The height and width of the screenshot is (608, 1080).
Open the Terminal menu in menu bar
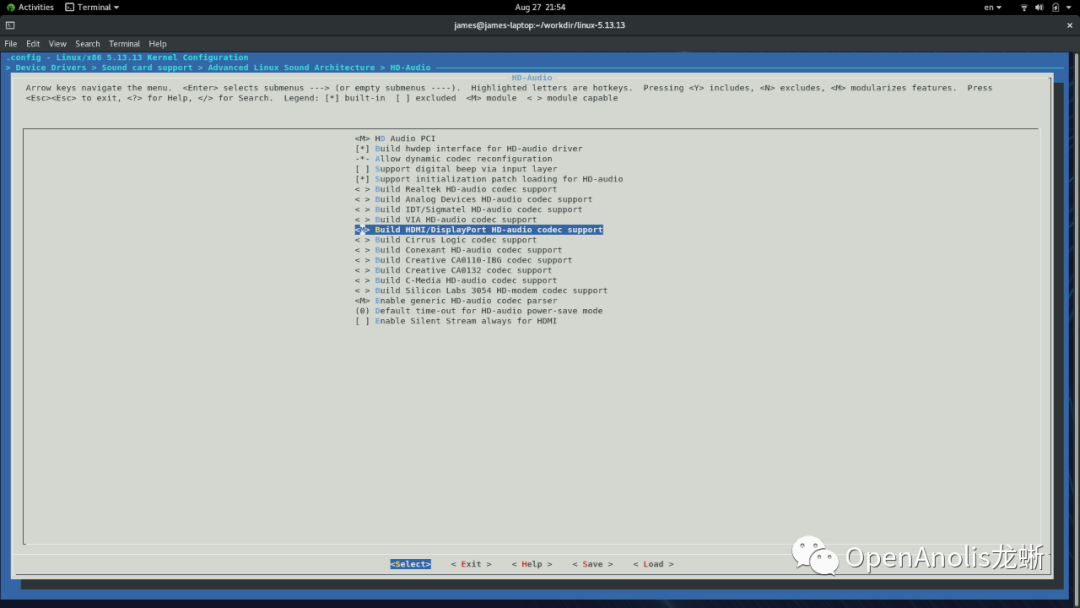coord(125,43)
